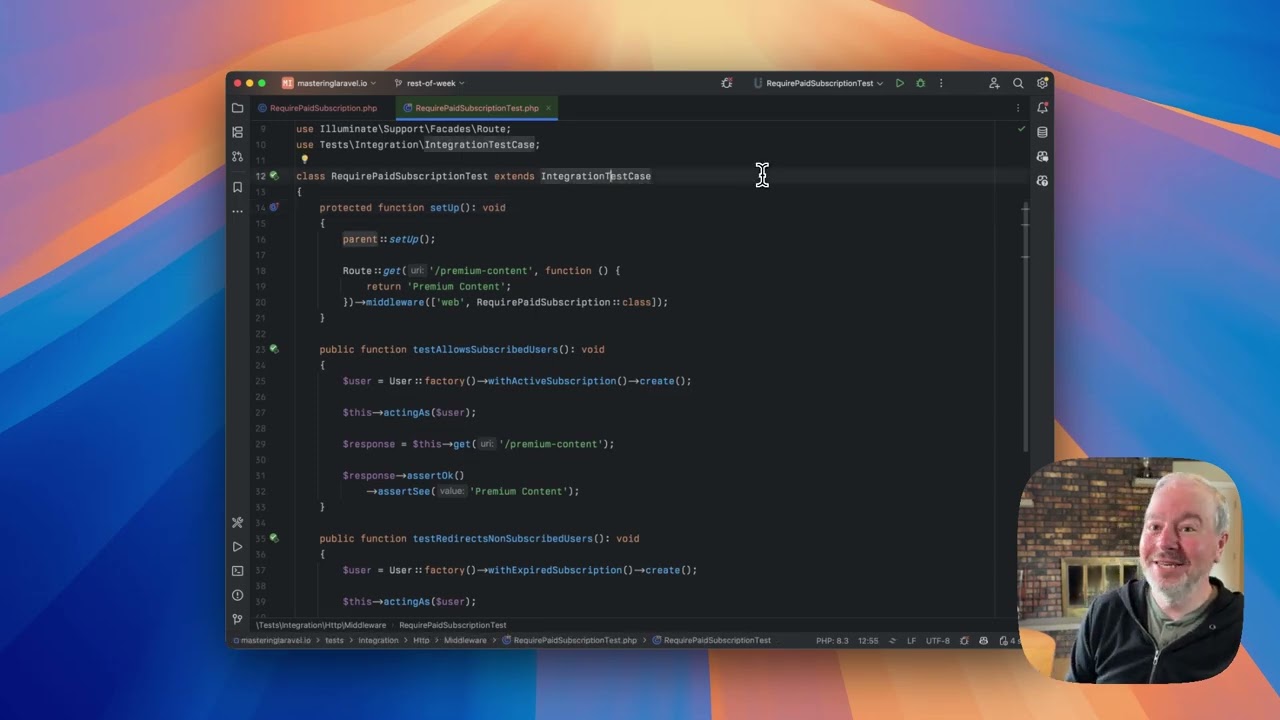1280x720 pixels.
Task: Change the UTF-8 file encoding
Action: click(938, 640)
